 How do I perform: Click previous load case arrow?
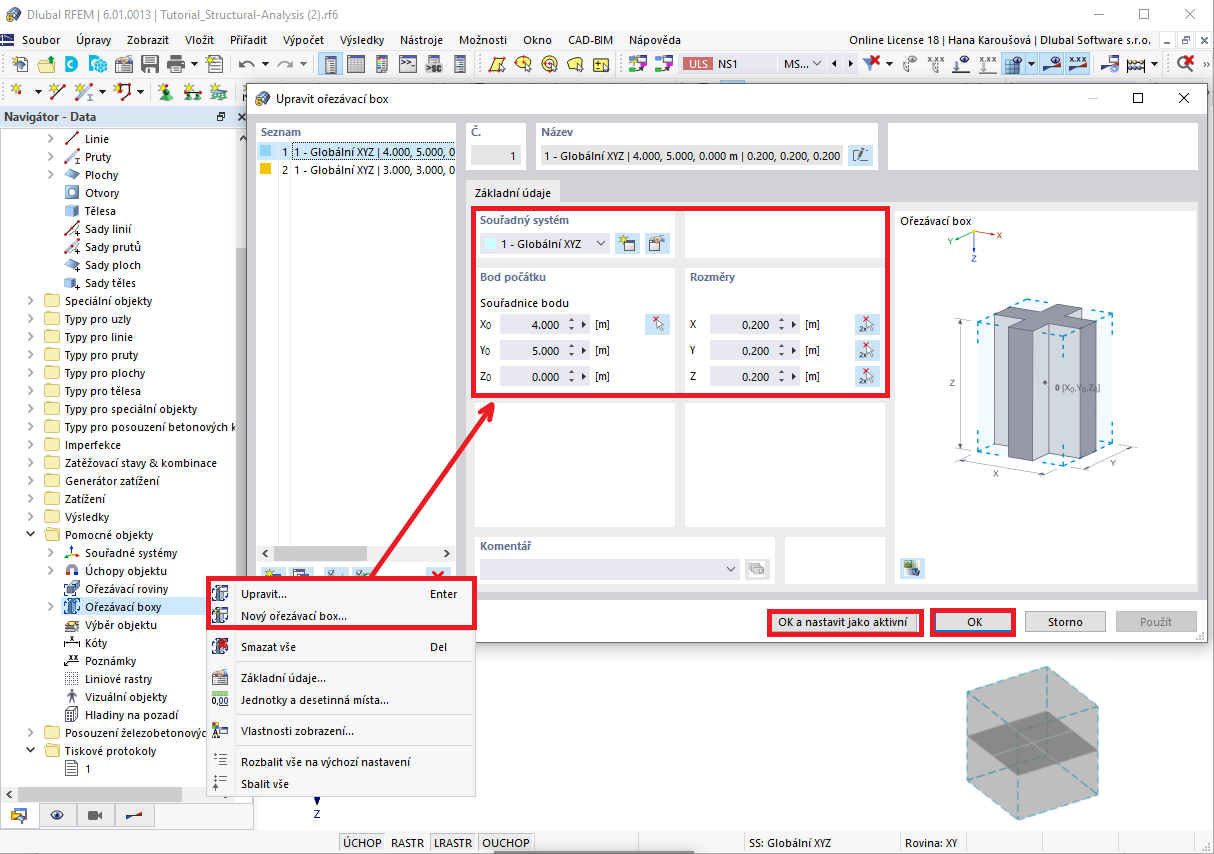[836, 64]
